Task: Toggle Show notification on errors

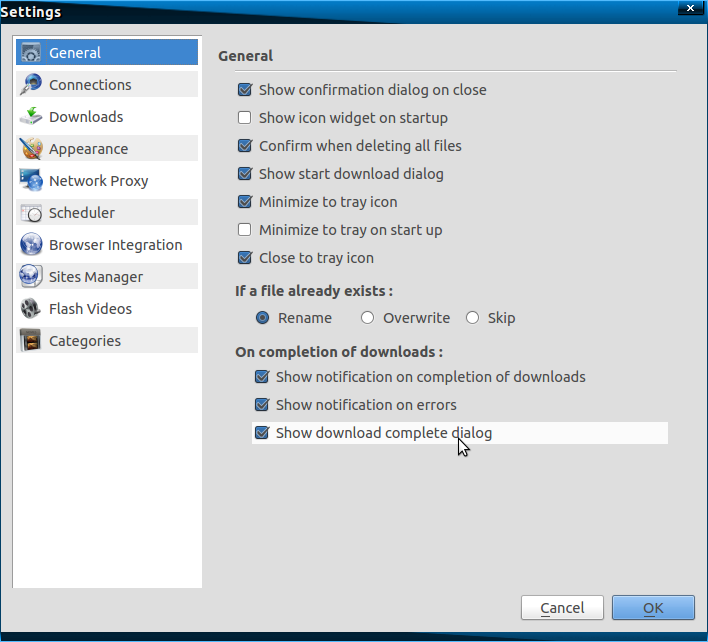Action: click(262, 405)
